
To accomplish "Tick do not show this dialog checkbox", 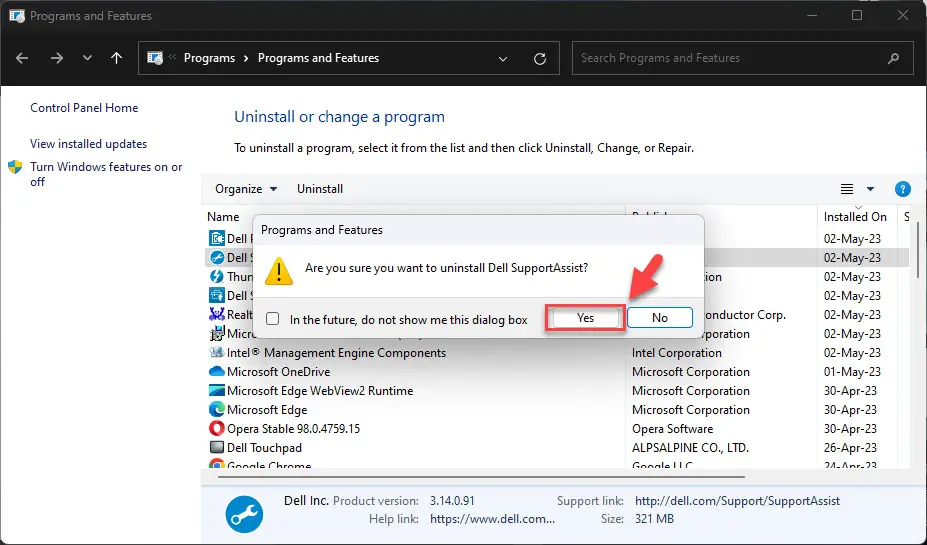I will pos(273,319).
